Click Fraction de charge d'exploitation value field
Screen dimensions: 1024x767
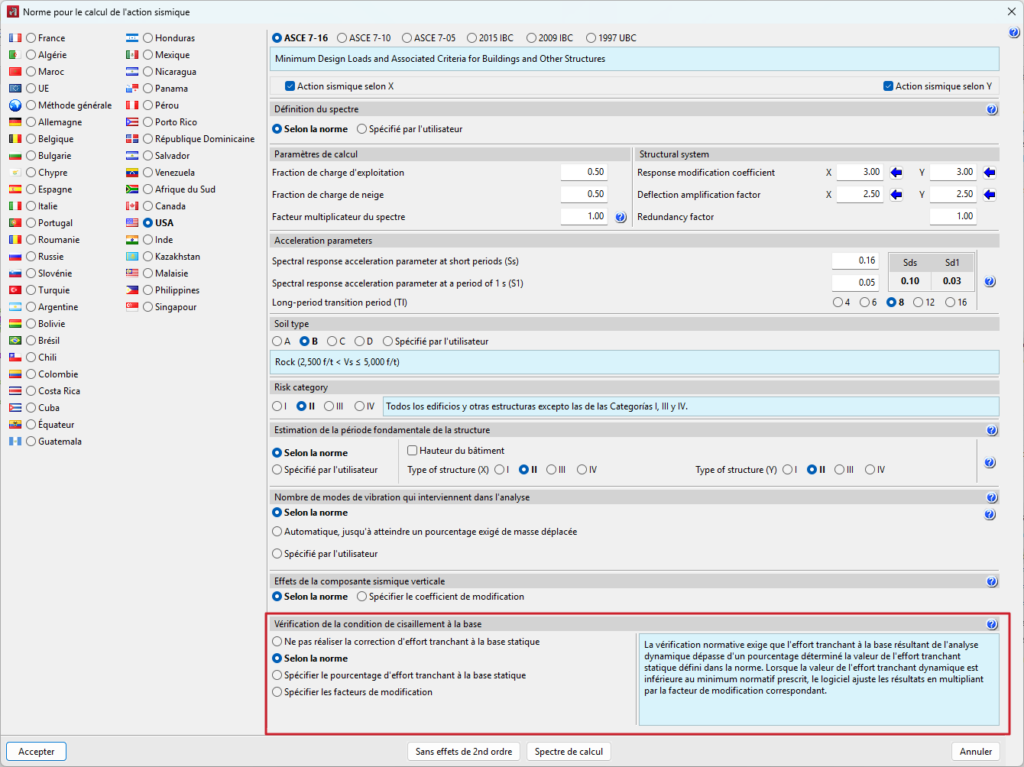[584, 172]
